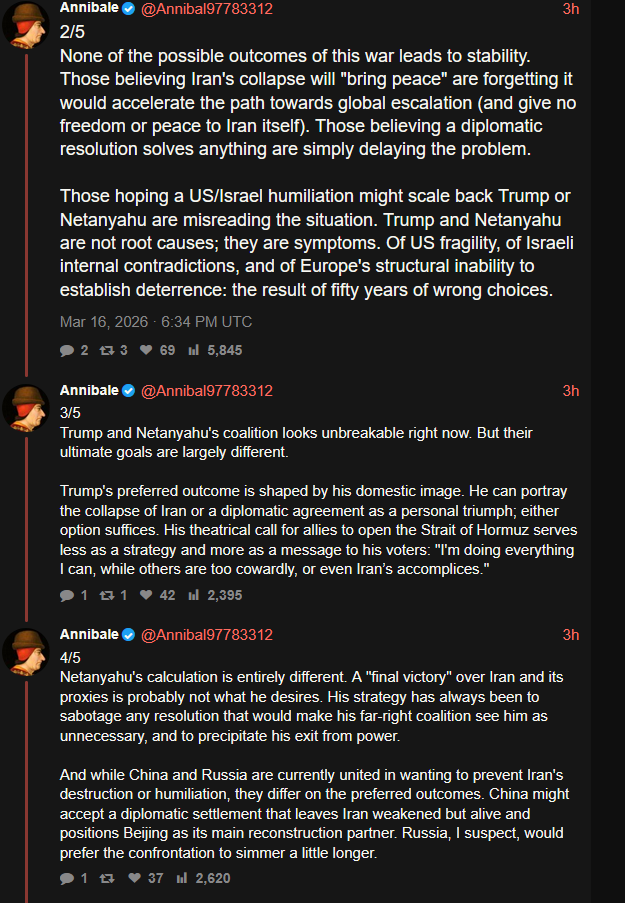Open @Annibal97783312 handle on 4/5 post
Screen dimensions: 625x903
point(206,635)
